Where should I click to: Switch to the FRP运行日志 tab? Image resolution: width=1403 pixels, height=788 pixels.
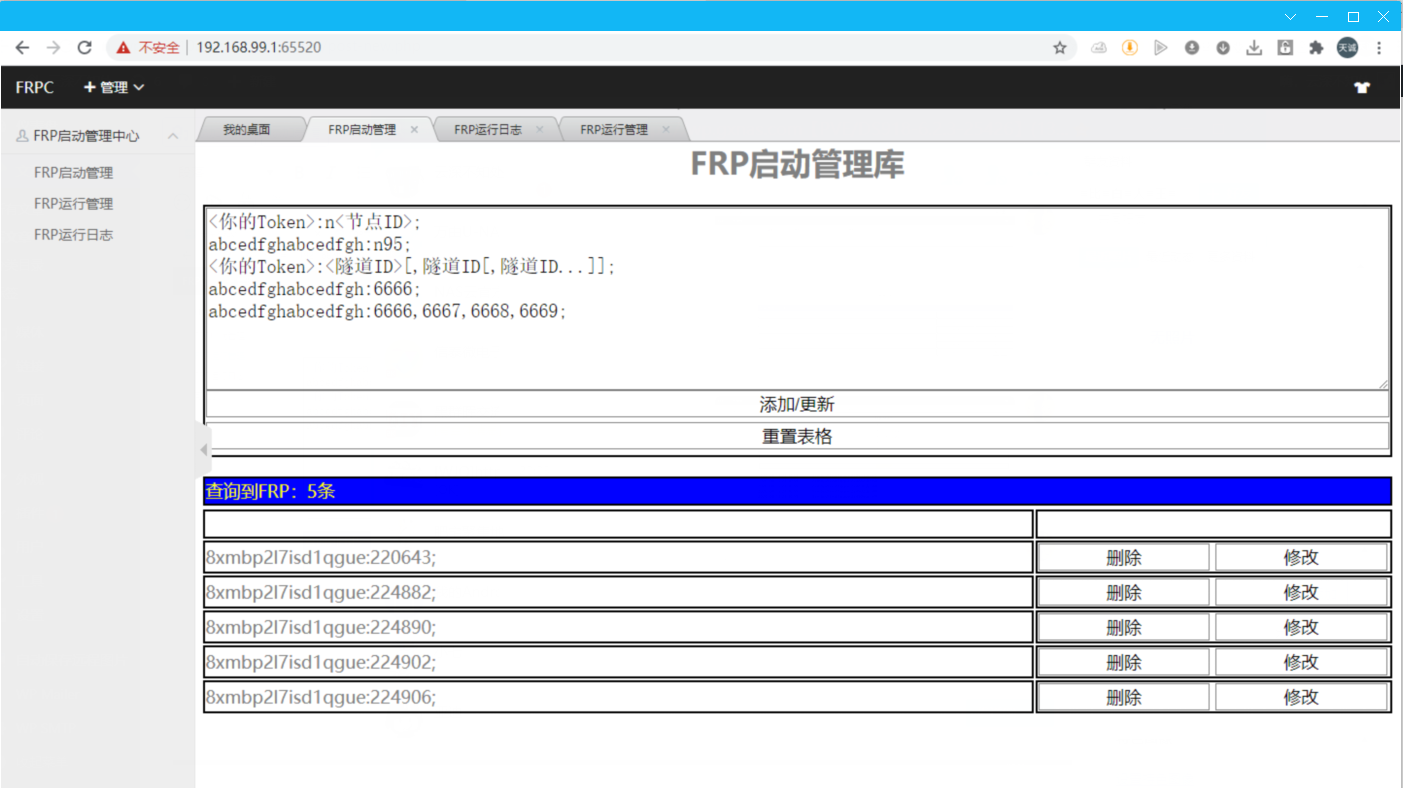487,130
